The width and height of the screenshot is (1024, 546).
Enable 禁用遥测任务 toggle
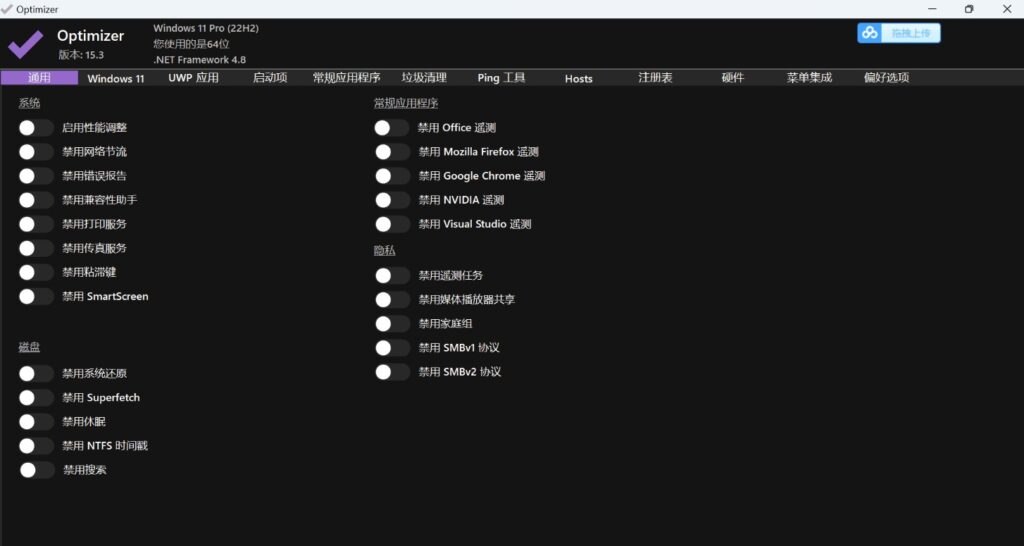click(x=392, y=276)
